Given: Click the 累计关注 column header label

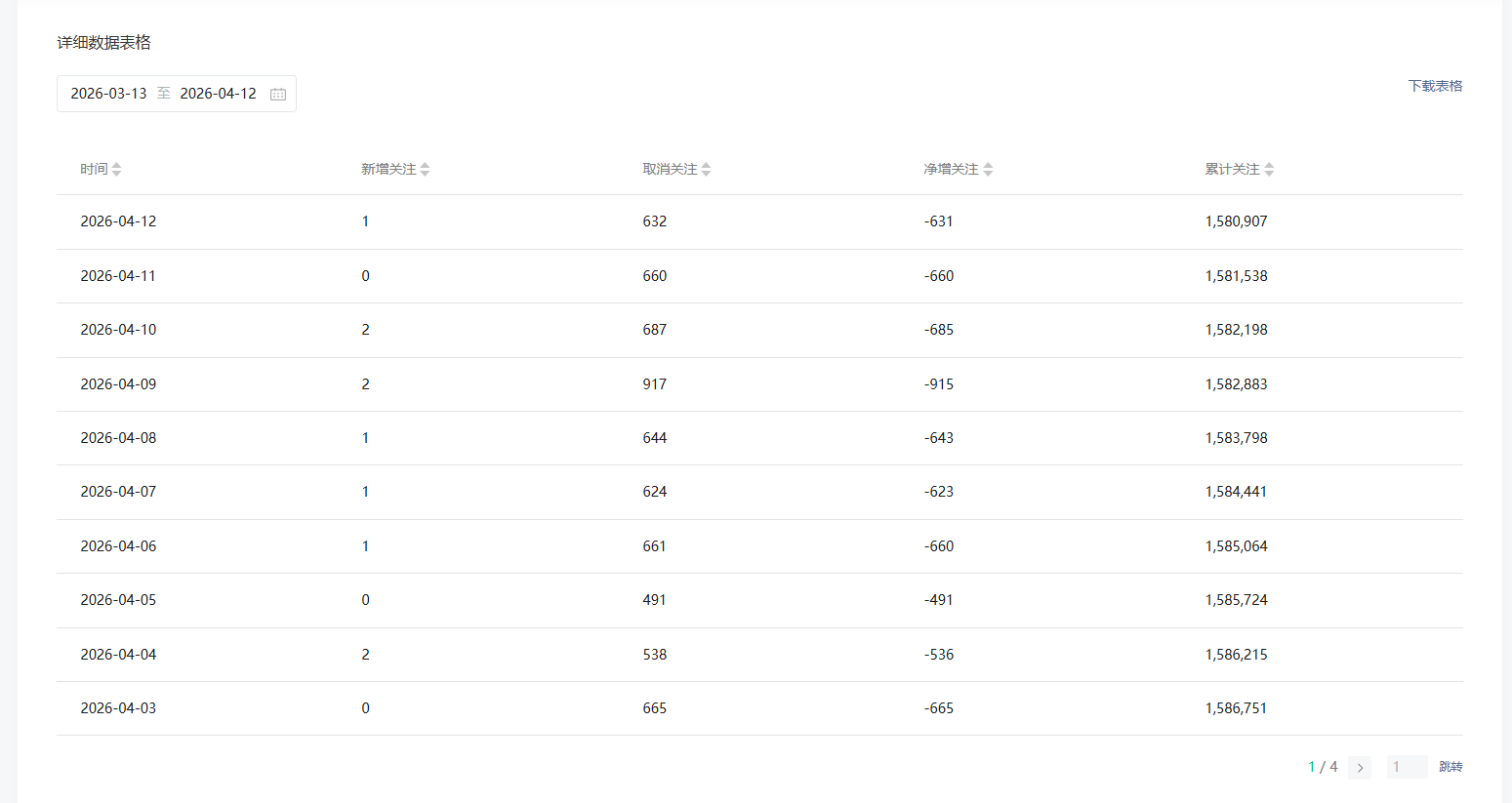Looking at the screenshot, I should (1232, 170).
